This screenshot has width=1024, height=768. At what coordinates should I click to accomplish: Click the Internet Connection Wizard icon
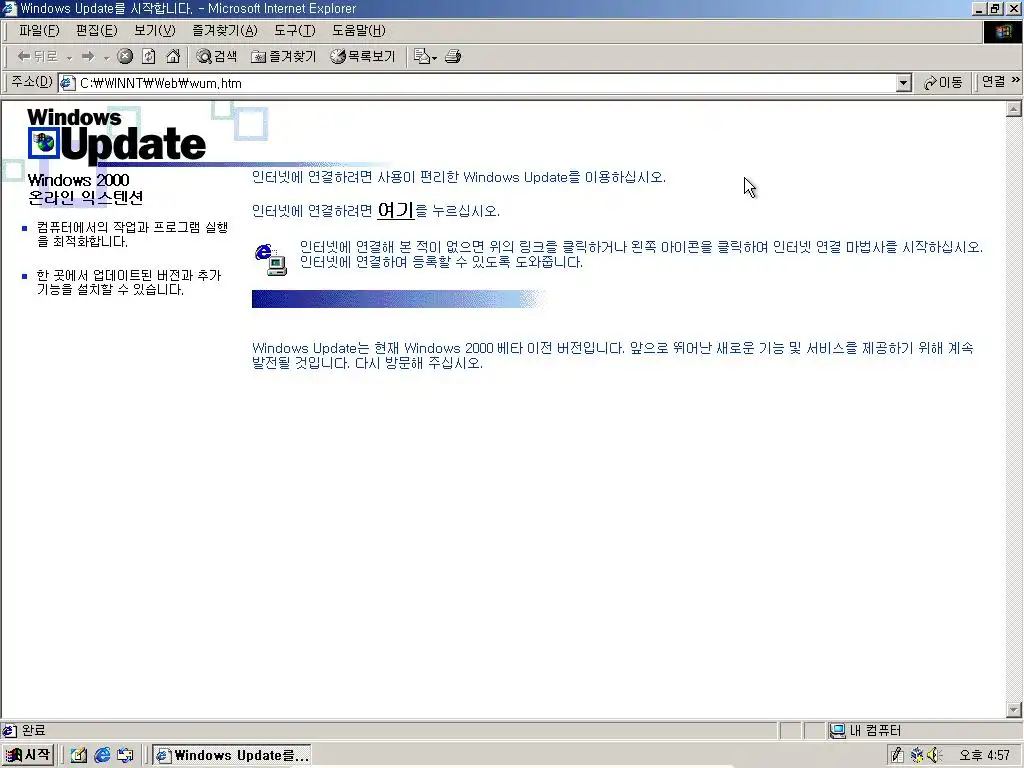(270, 259)
